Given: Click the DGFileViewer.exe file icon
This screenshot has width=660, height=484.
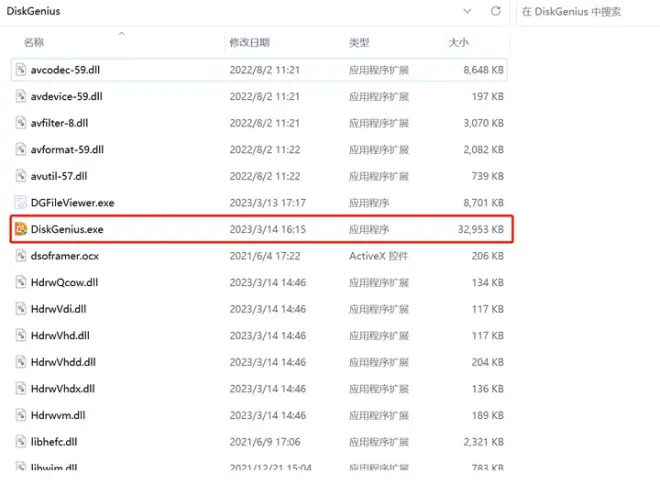Looking at the screenshot, I should click(x=21, y=202).
